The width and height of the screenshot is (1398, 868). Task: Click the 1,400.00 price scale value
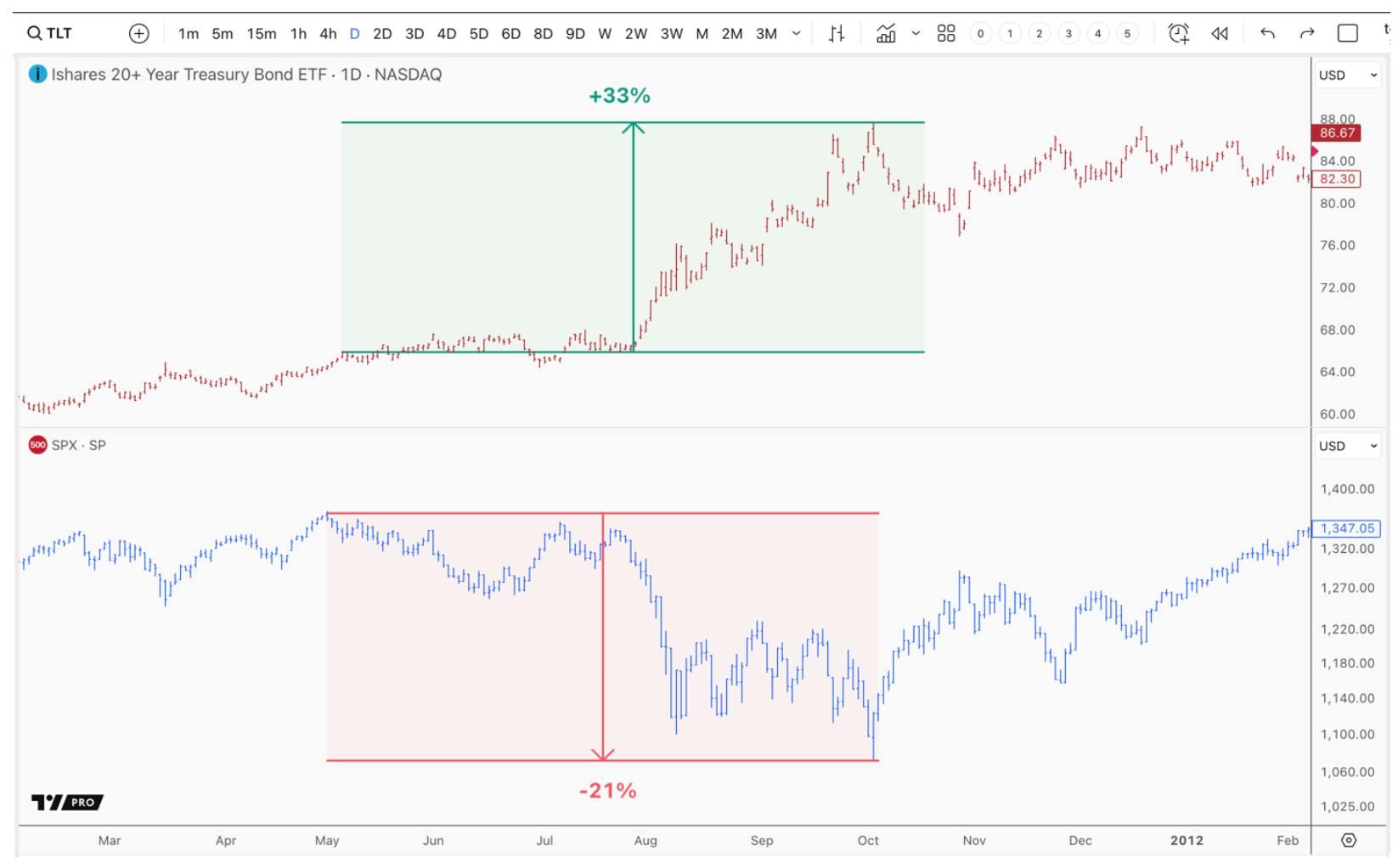pos(1347,489)
